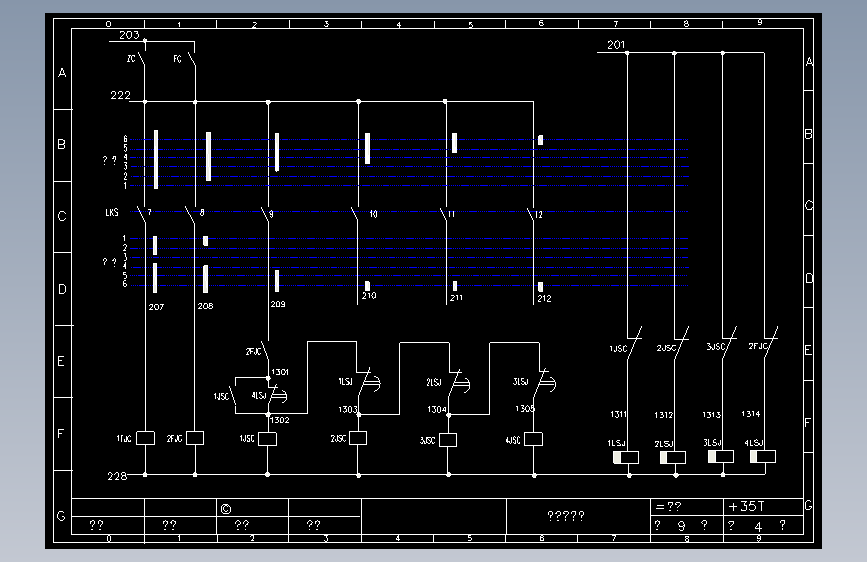The height and width of the screenshot is (562, 867).
Task: Click terminal label 207
Action: pyautogui.click(x=156, y=307)
